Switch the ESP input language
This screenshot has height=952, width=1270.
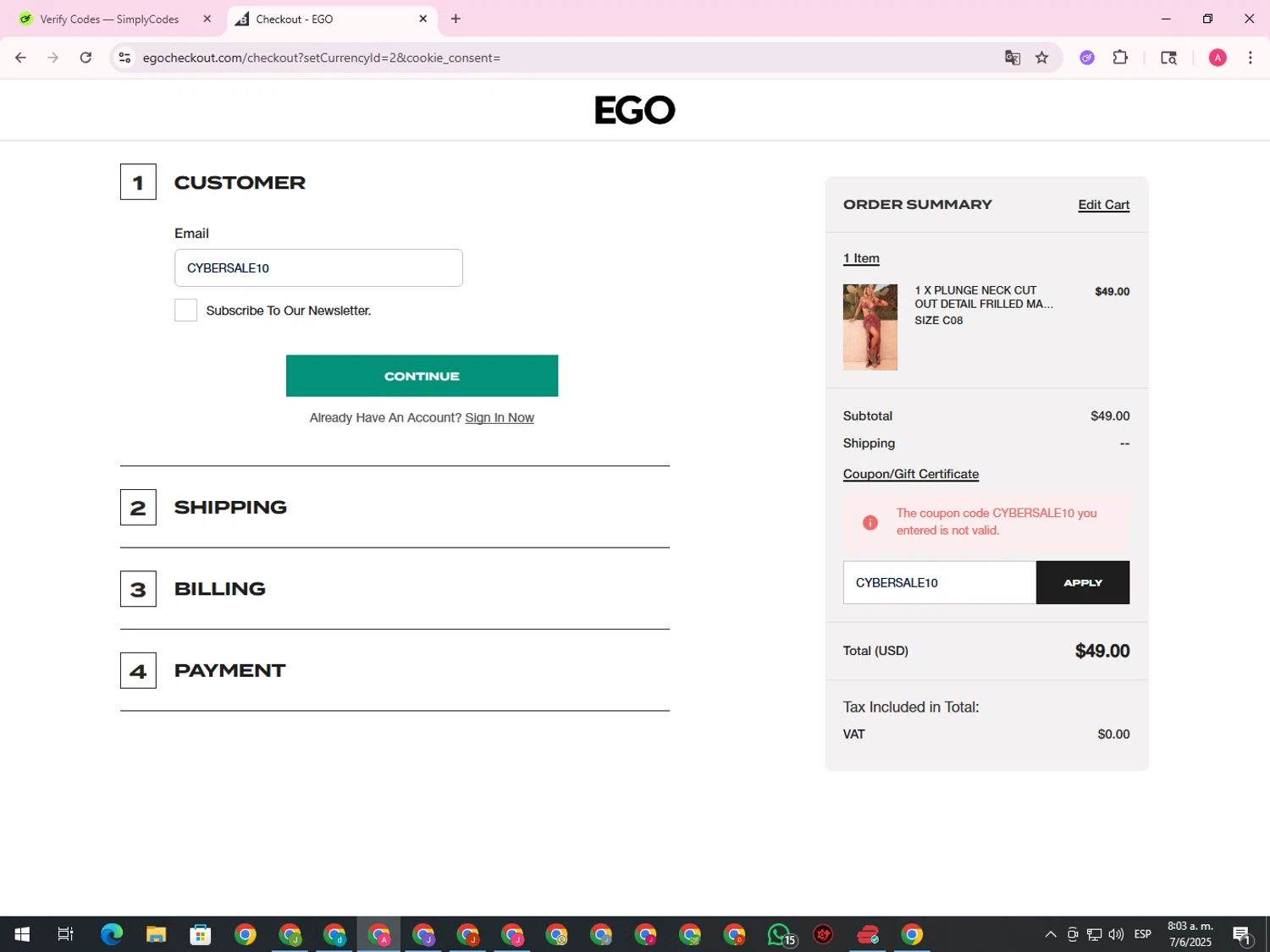click(x=1143, y=934)
